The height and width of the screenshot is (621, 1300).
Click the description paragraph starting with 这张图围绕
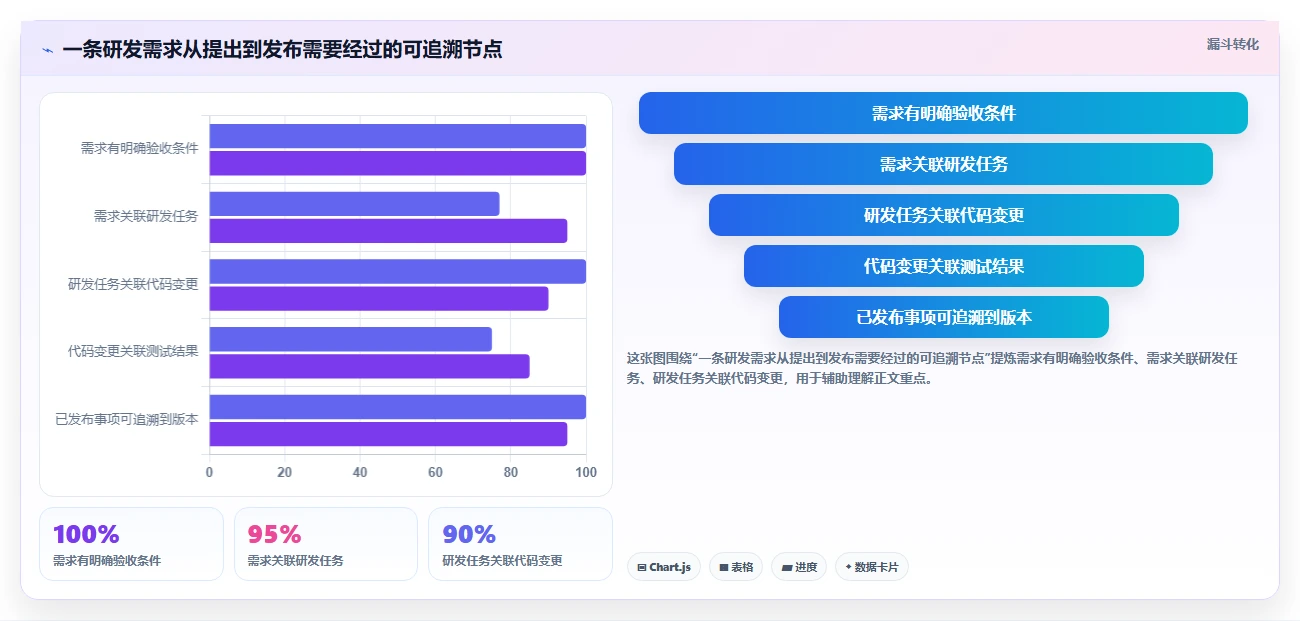pyautogui.click(x=933, y=368)
